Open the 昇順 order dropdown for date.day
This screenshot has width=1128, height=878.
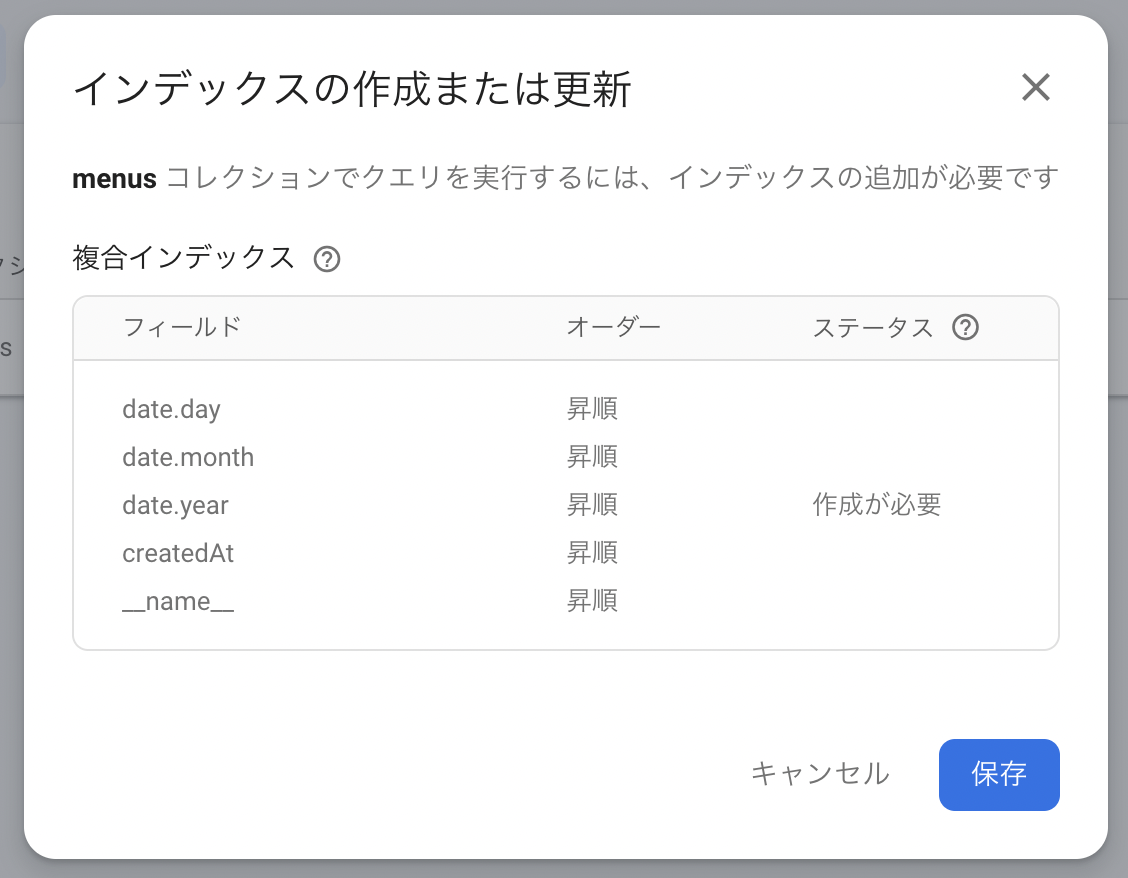[592, 409]
